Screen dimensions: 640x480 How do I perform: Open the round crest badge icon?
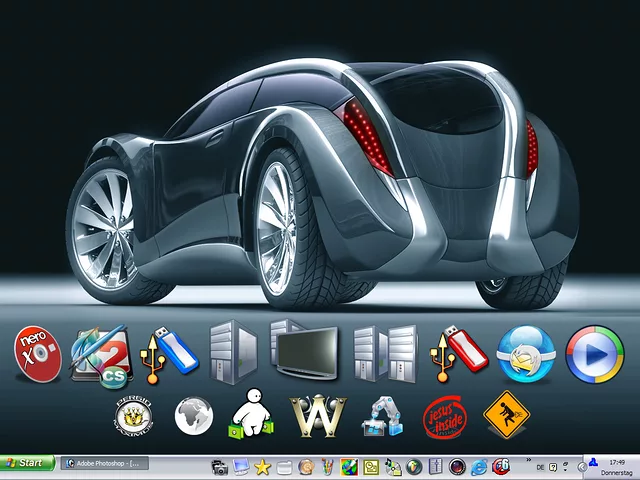pyautogui.click(x=133, y=416)
